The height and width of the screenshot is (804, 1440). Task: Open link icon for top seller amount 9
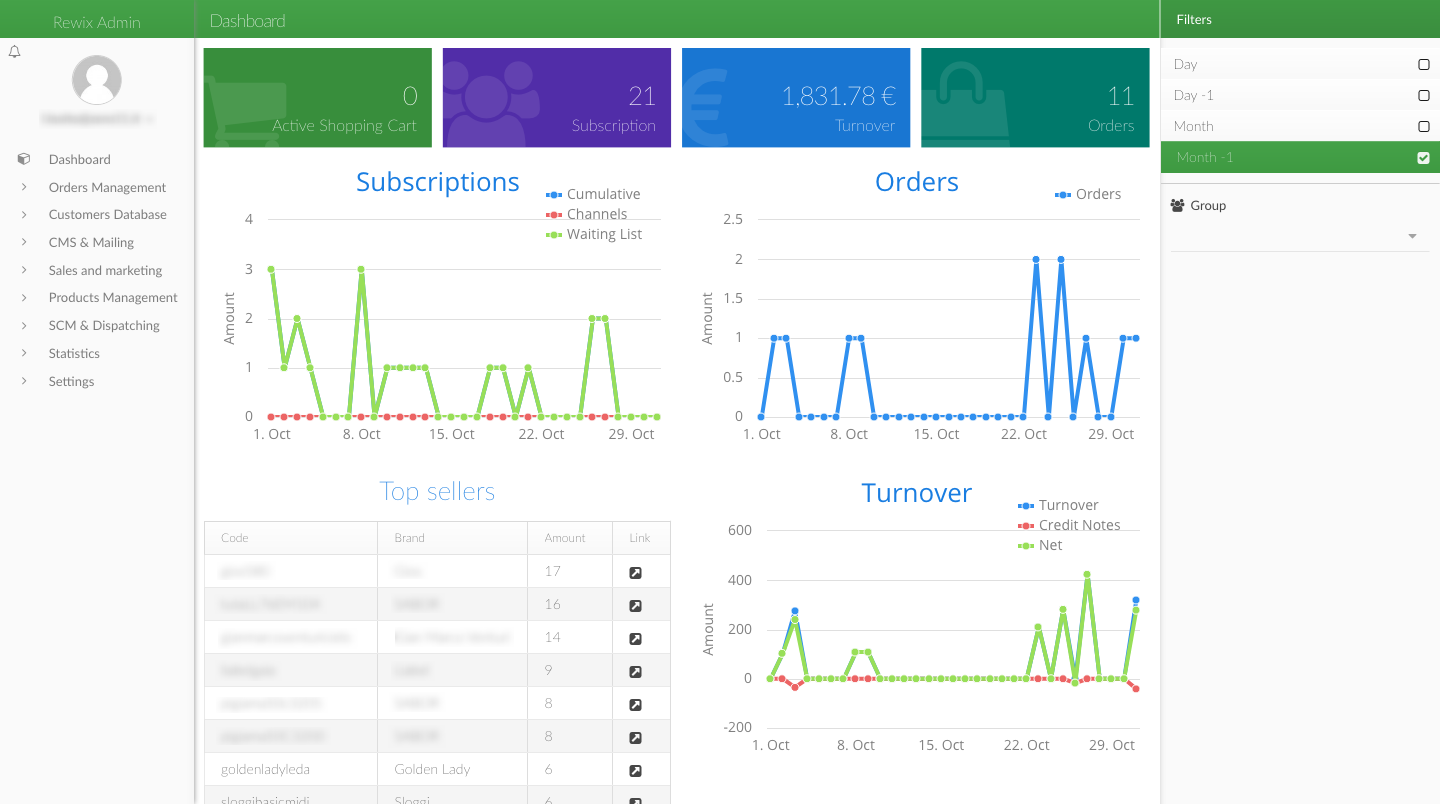click(x=635, y=671)
